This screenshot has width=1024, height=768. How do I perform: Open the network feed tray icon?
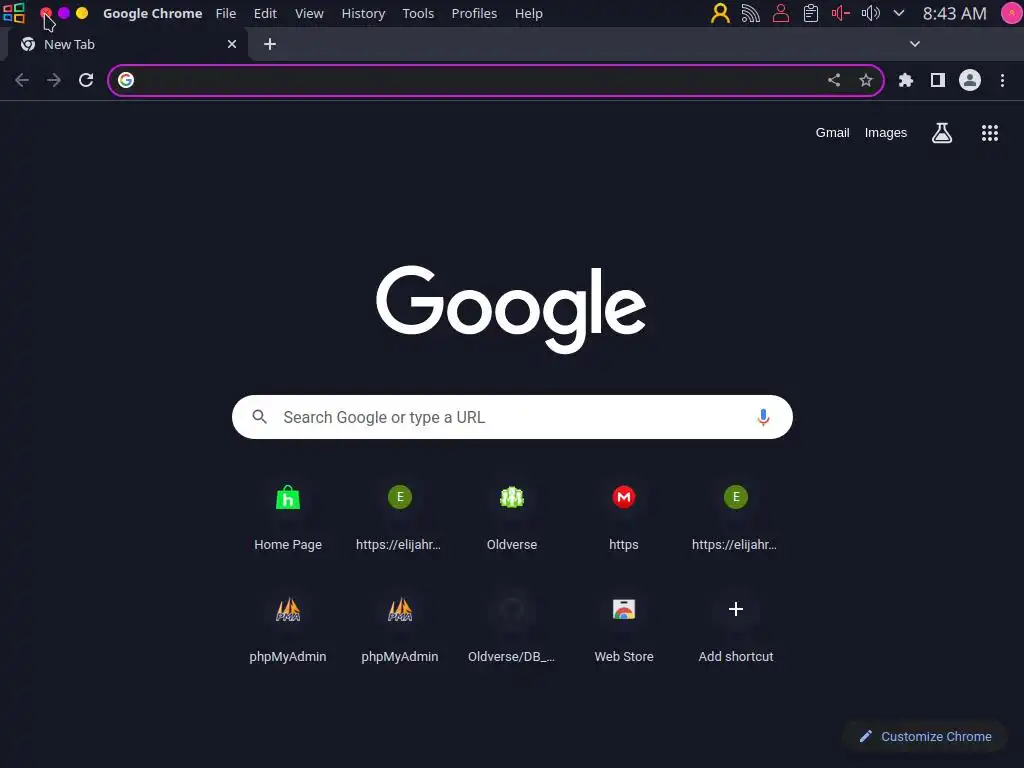click(750, 13)
